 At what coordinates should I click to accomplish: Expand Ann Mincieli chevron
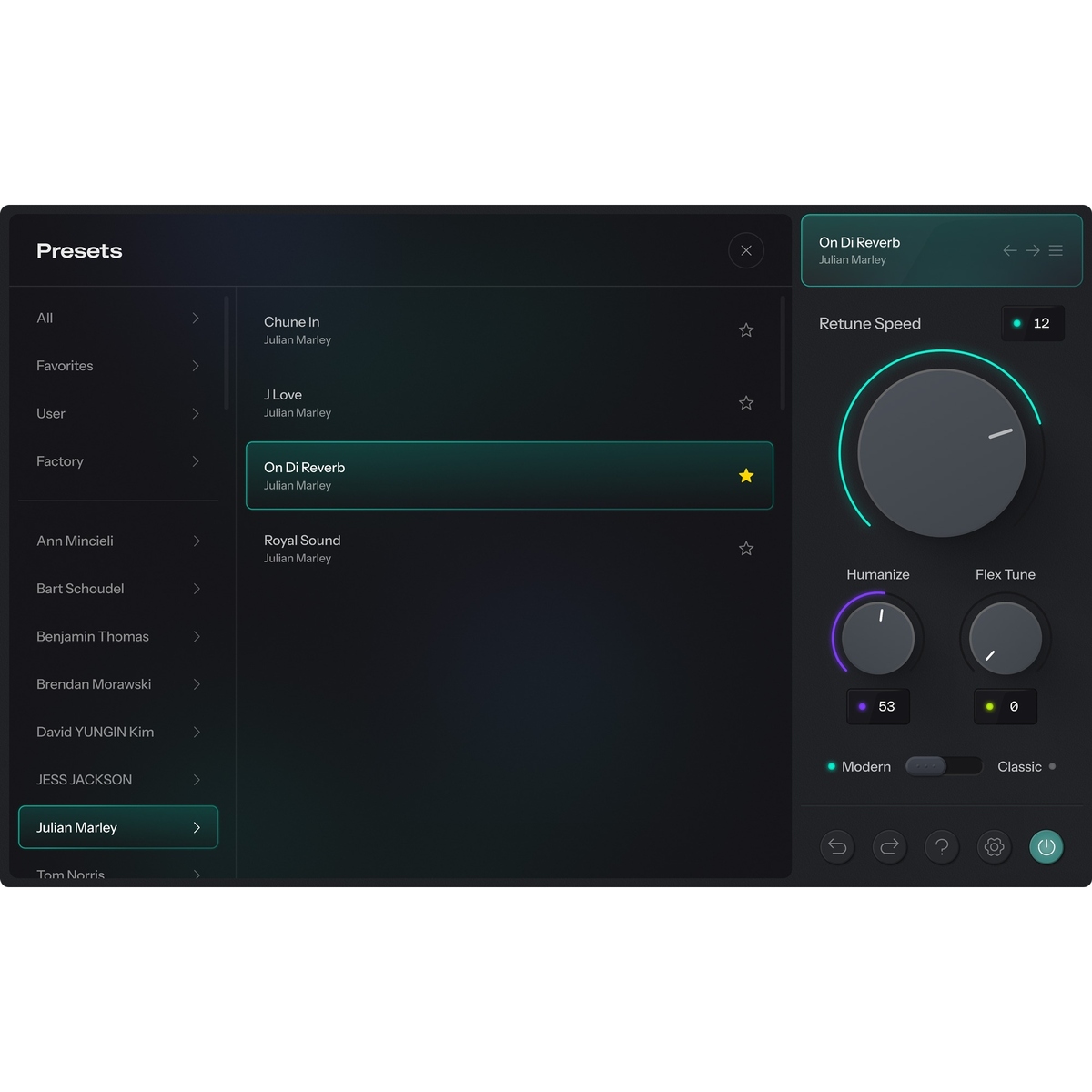(x=196, y=541)
